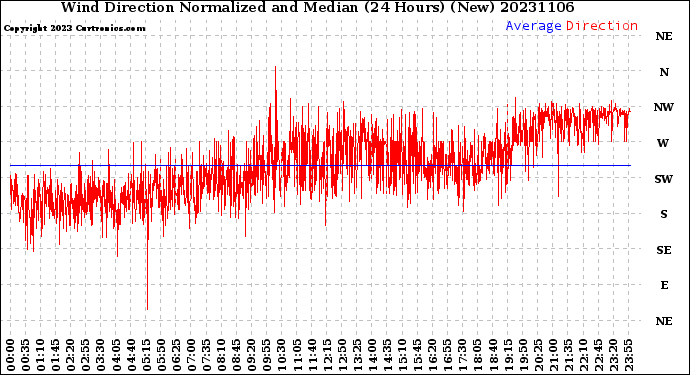The height and width of the screenshot is (375, 690).
Task: Click the 22:10 time axis label
Action: point(583,355)
